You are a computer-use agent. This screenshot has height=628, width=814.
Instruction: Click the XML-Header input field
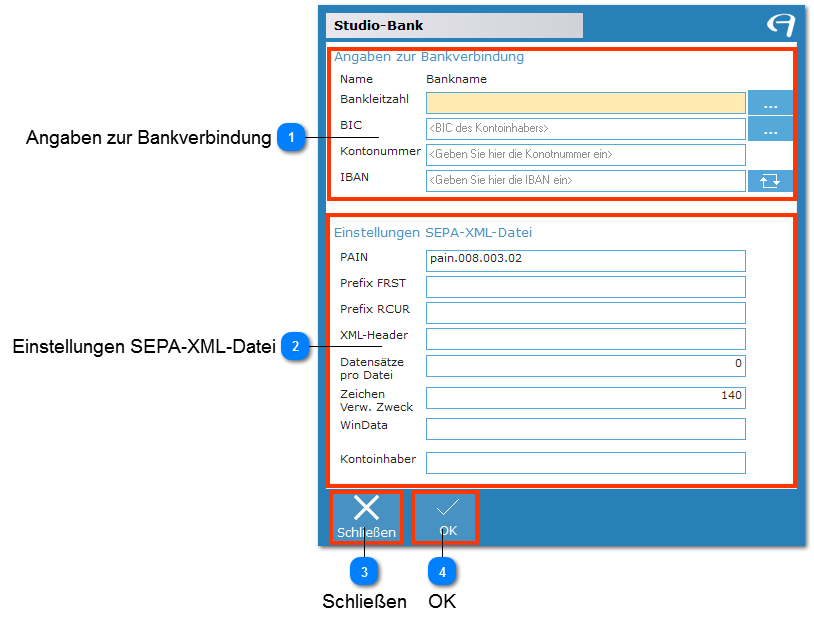coord(586,338)
